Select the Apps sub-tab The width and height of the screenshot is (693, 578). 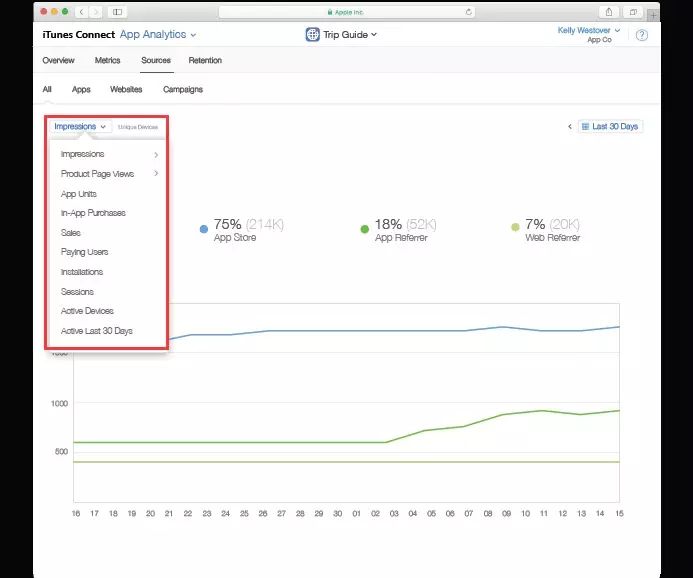point(81,89)
